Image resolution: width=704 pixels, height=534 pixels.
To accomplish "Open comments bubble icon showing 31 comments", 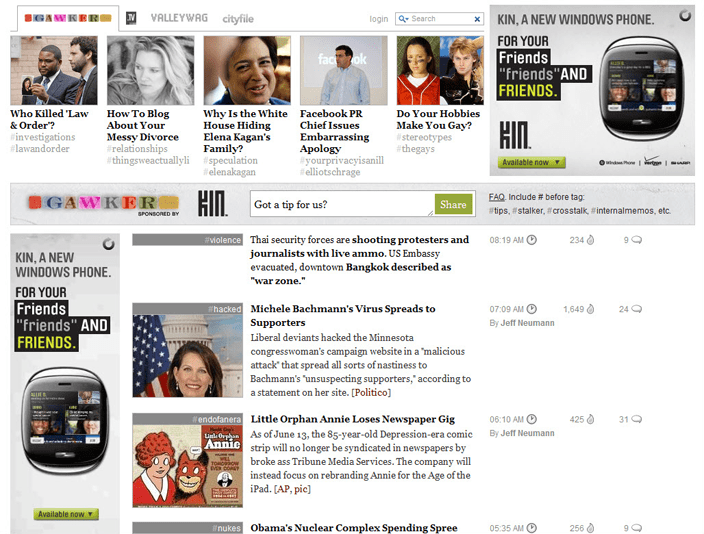I will [637, 420].
